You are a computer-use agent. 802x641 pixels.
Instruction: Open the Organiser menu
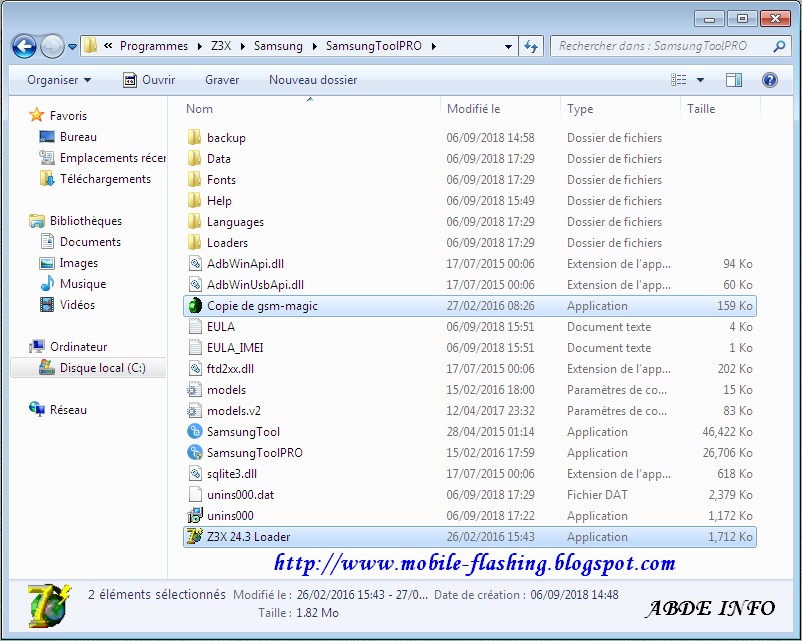59,80
